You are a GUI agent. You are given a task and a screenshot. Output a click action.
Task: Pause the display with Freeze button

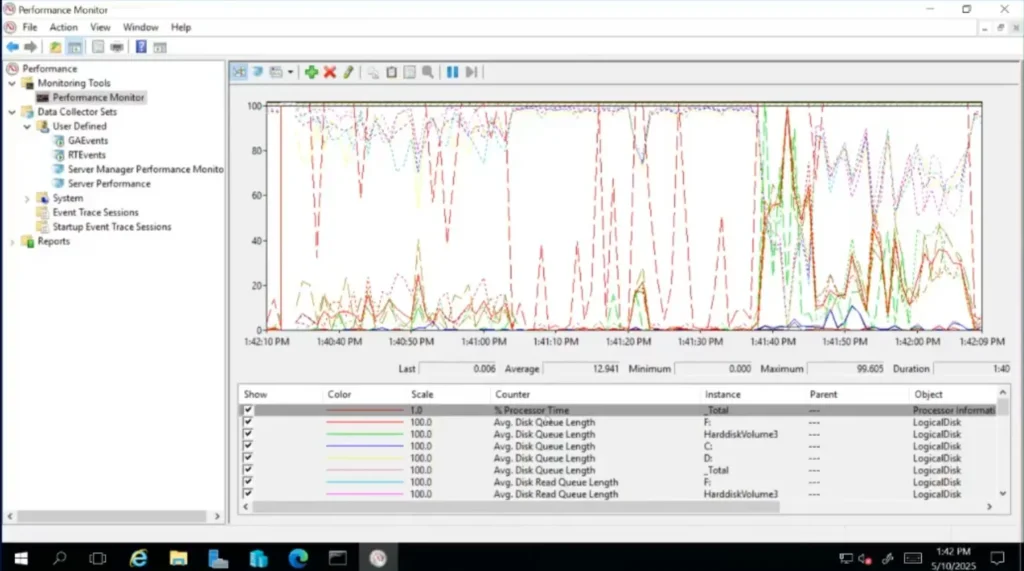click(452, 72)
